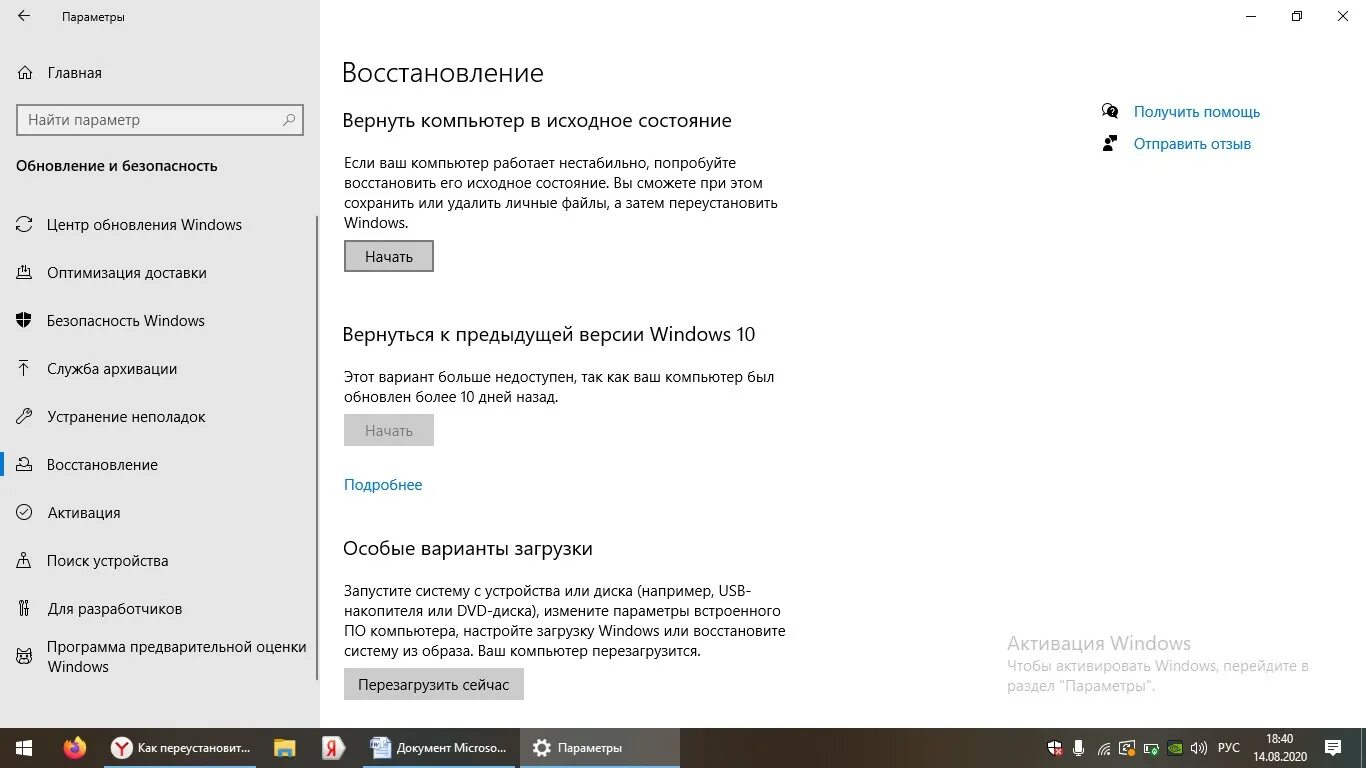Click the Обновление и безопасность category heading

117,166
